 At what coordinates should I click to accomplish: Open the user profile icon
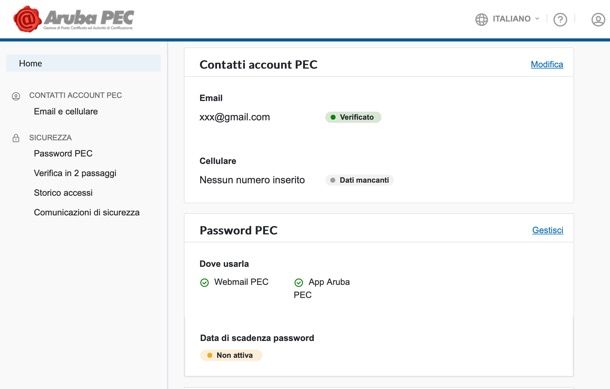[x=598, y=19]
